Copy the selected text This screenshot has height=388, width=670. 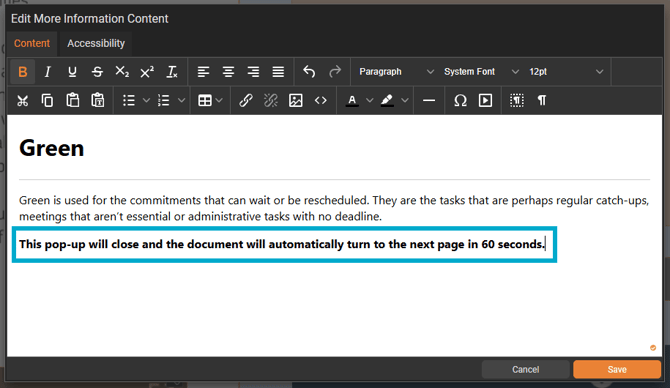pyautogui.click(x=47, y=101)
